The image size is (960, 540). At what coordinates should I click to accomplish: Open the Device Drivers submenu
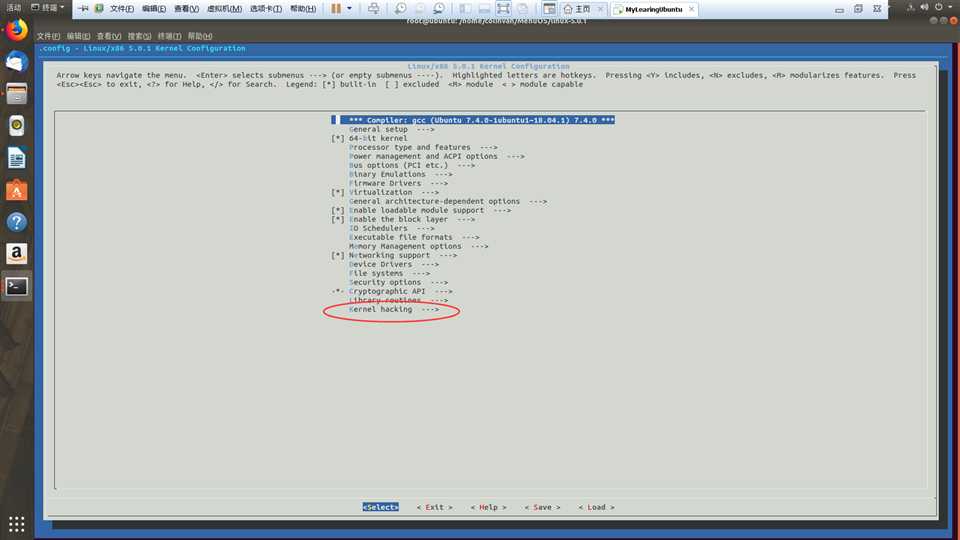394,264
